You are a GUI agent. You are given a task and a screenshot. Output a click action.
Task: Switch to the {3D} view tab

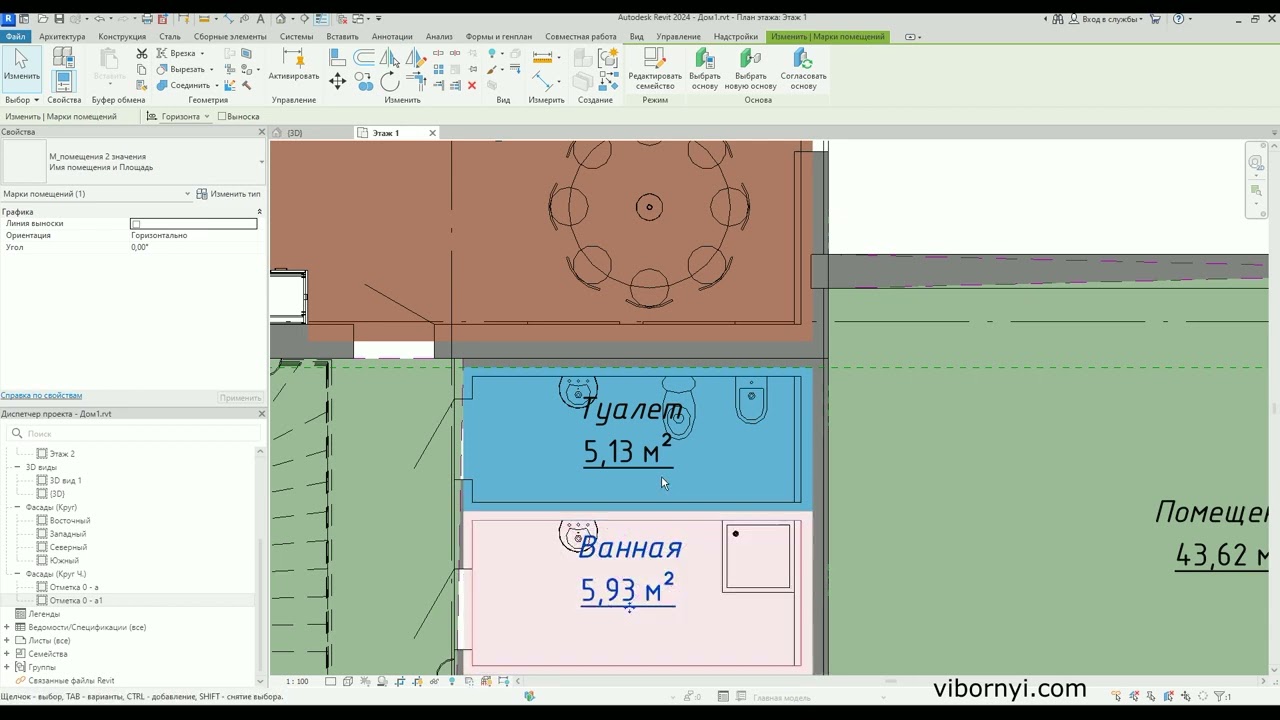tap(295, 133)
